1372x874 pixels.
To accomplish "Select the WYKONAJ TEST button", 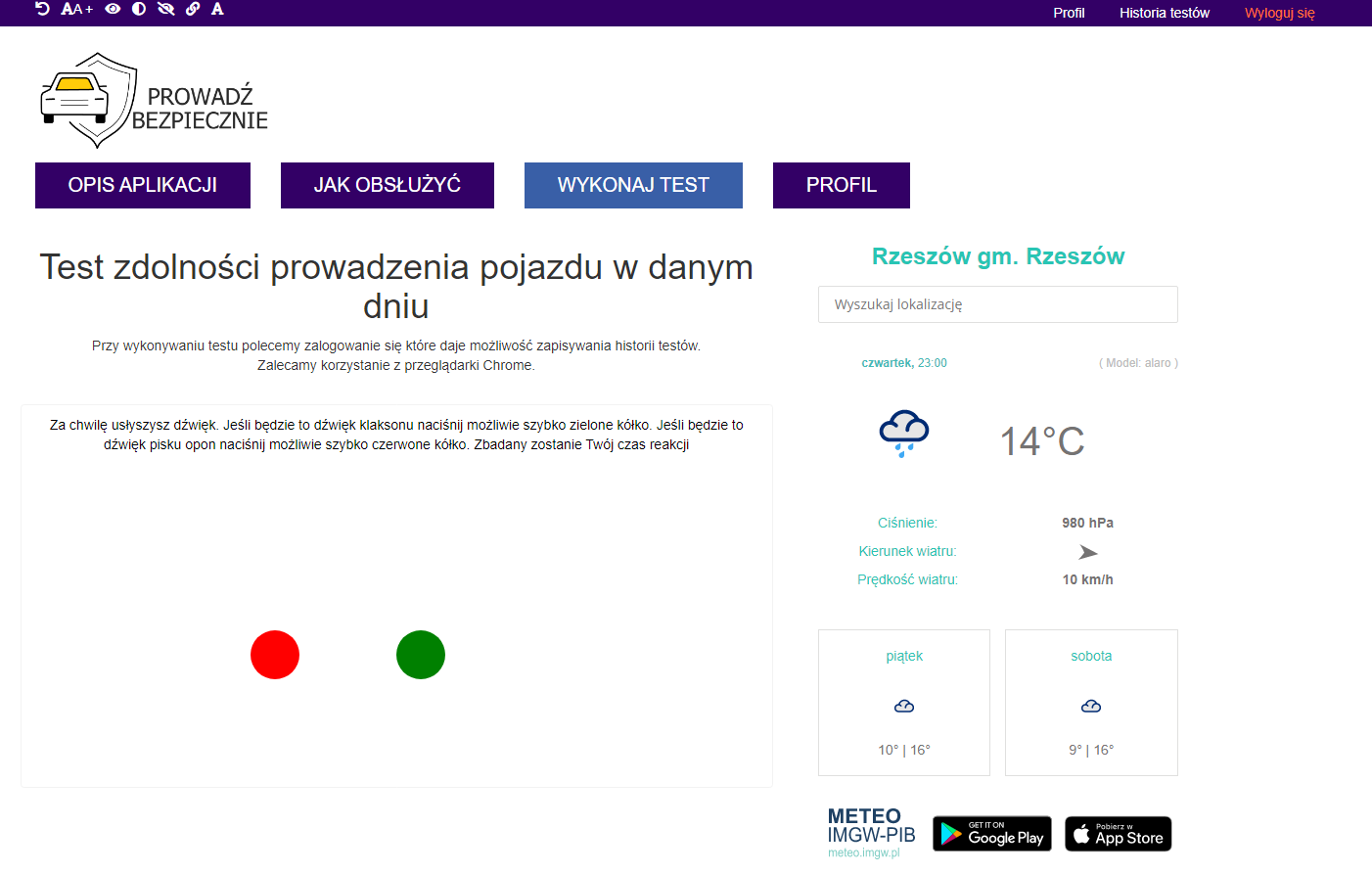I will point(633,185).
